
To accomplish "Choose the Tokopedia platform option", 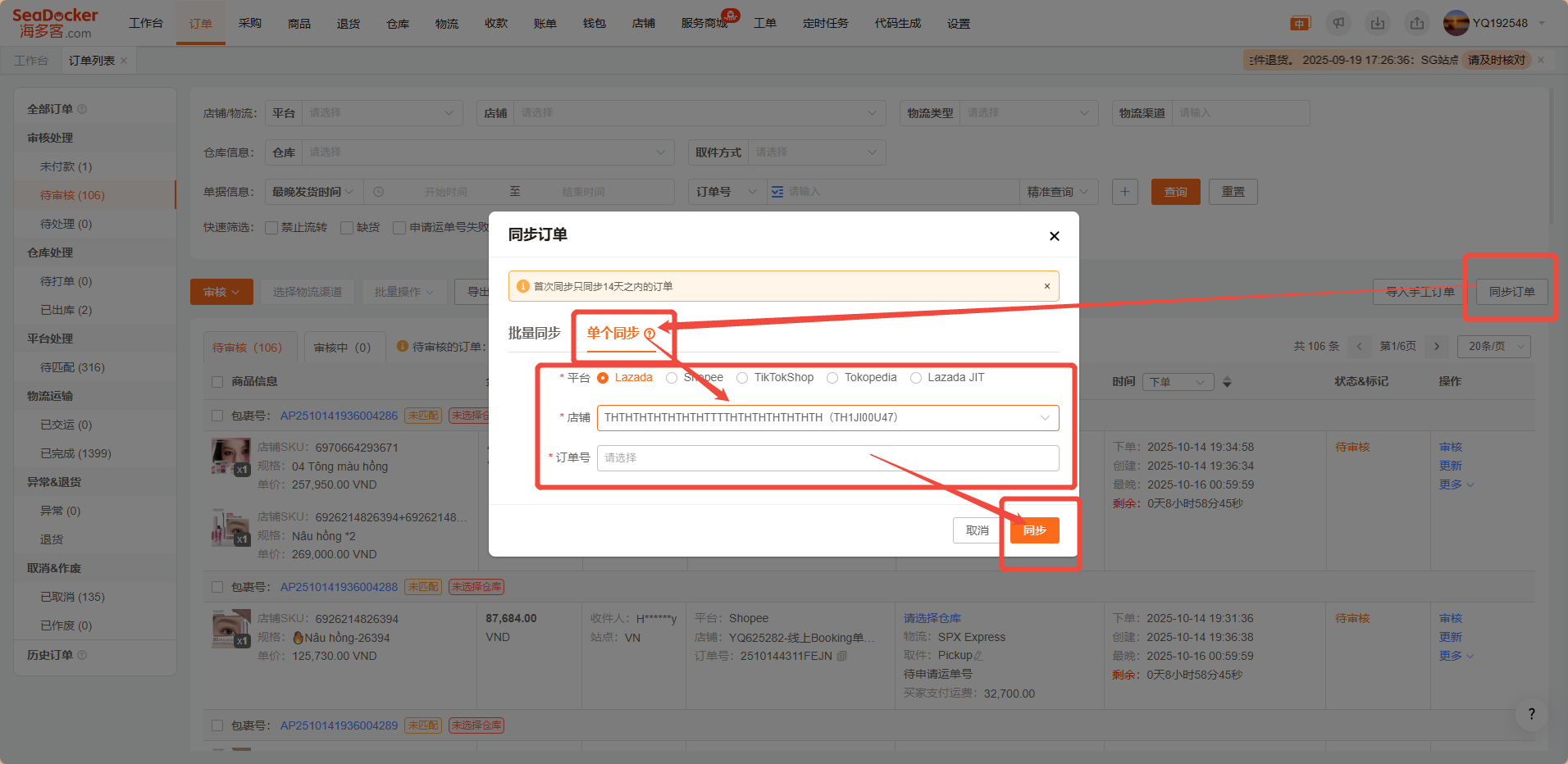I will [832, 378].
